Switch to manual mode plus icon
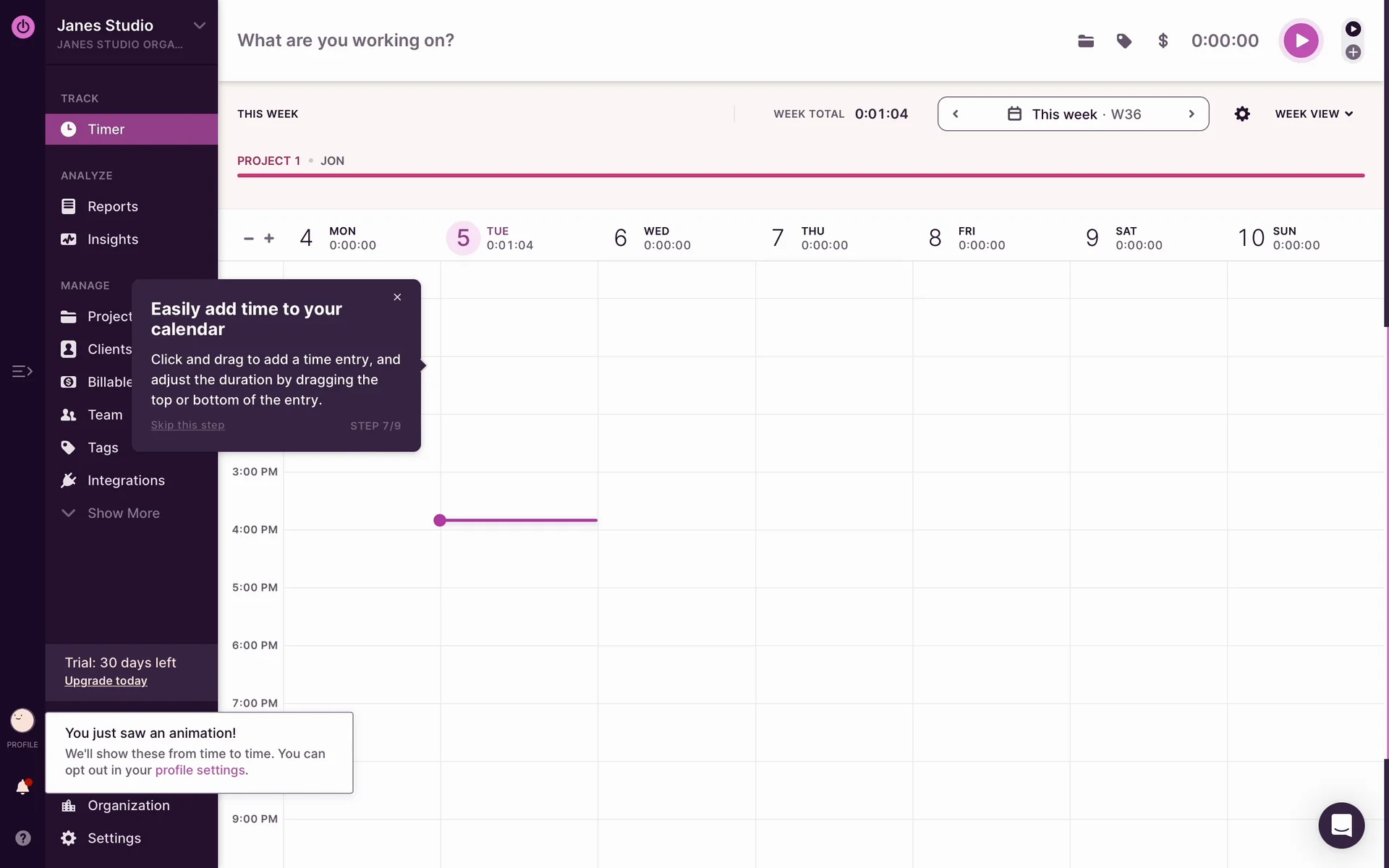The image size is (1389, 868). [1353, 52]
